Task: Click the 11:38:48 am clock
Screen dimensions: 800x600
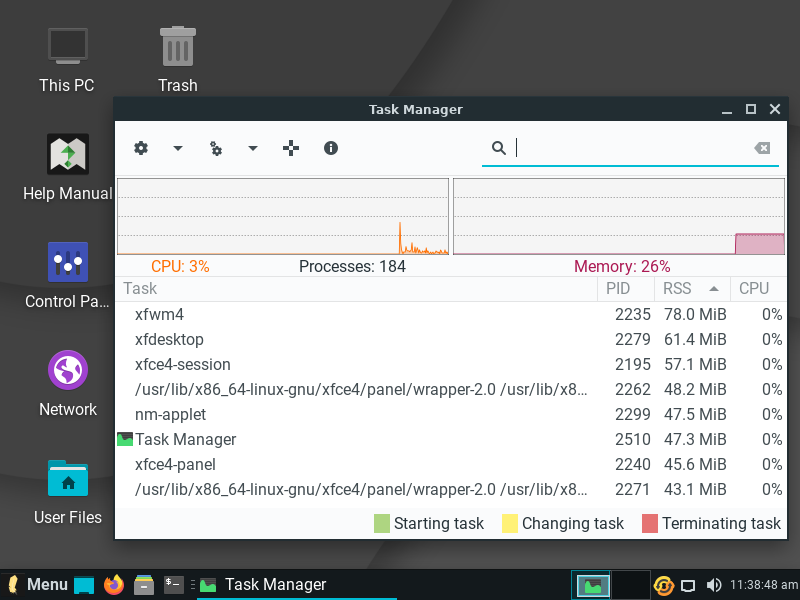Action: [x=764, y=585]
